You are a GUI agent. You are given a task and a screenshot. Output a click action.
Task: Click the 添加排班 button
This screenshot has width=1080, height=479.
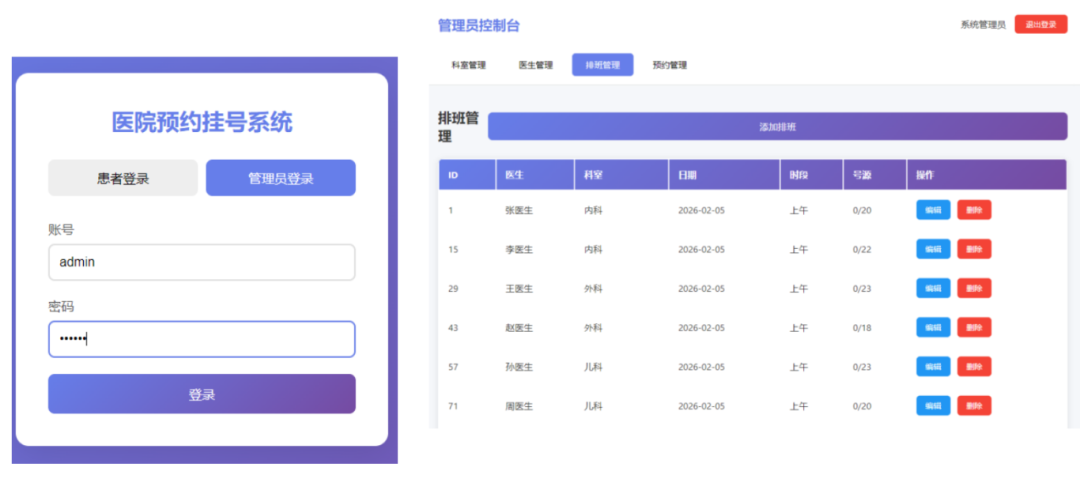pos(777,127)
